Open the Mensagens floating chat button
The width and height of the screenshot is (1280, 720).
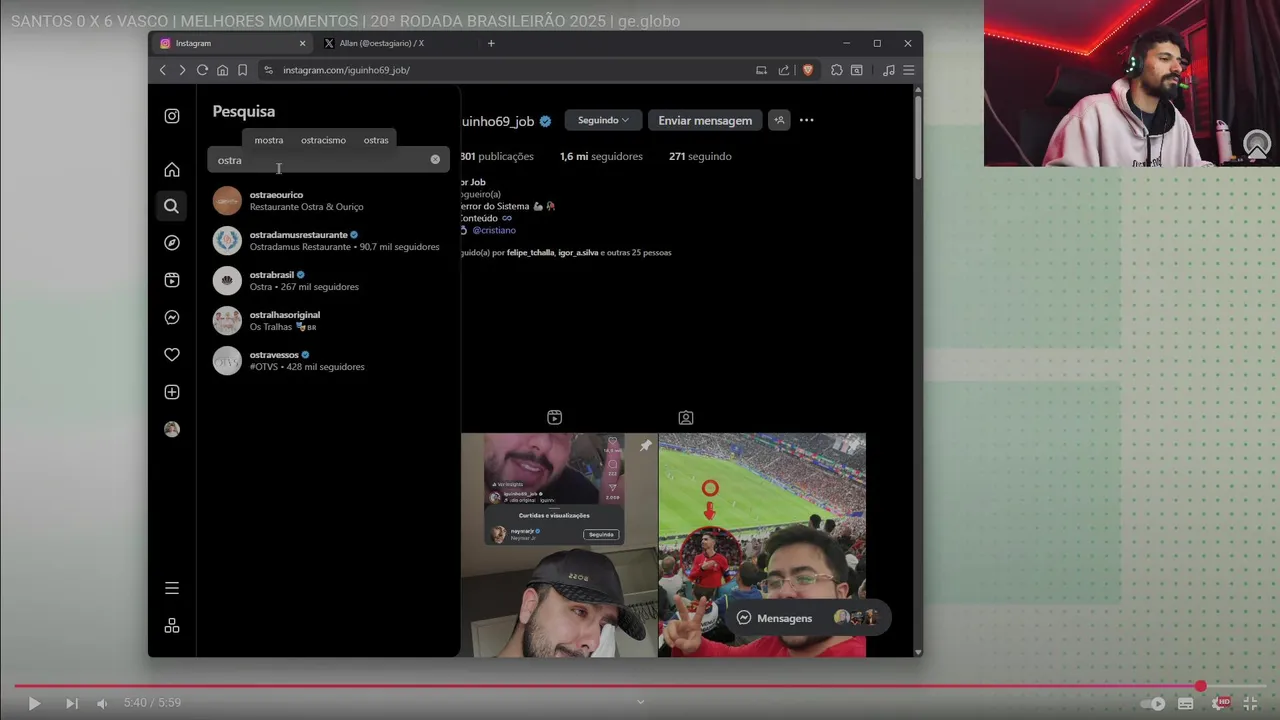click(808, 618)
